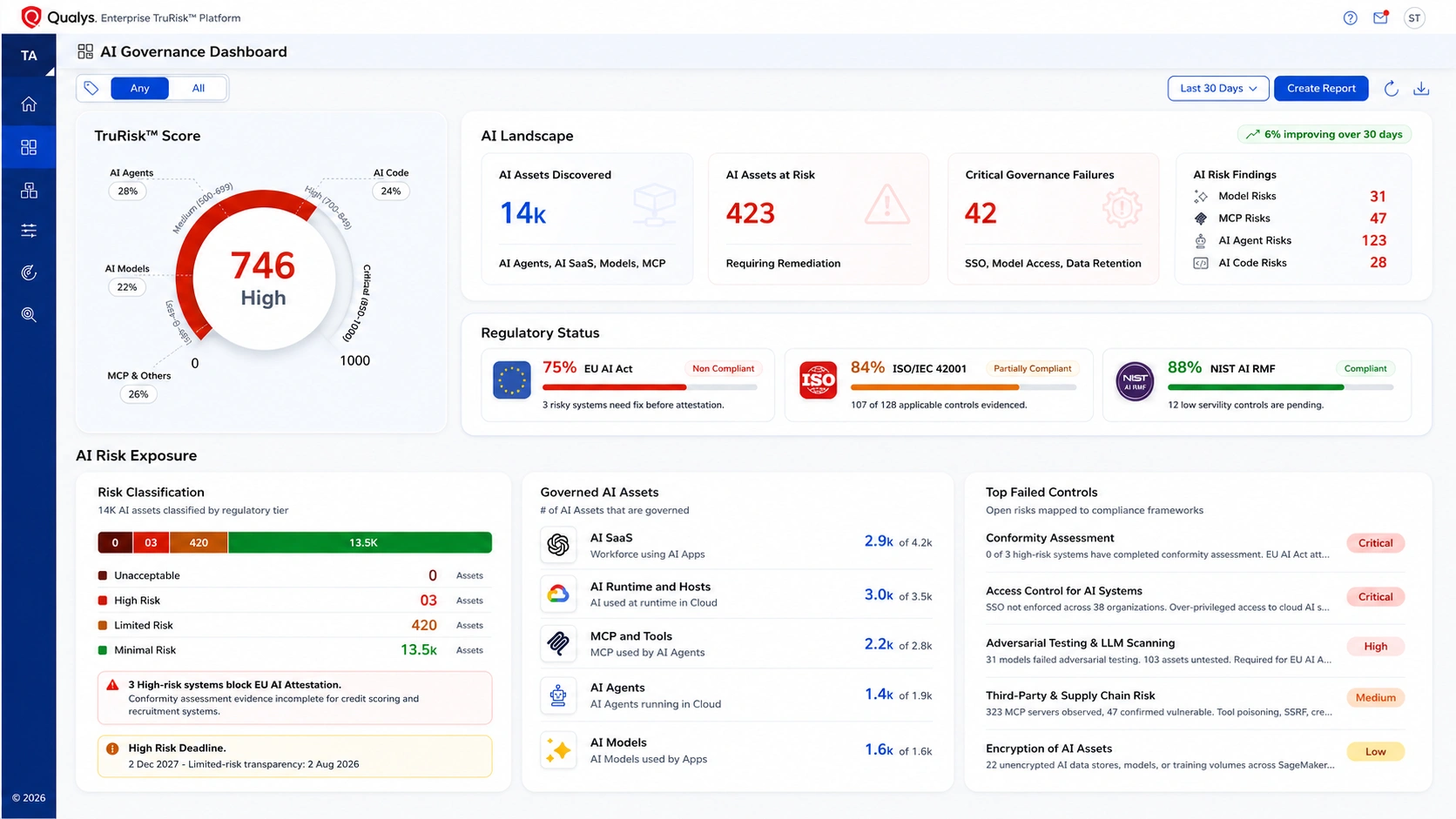Click the Limited Risk count 420
This screenshot has height=819, width=1456.
pyautogui.click(x=424, y=625)
